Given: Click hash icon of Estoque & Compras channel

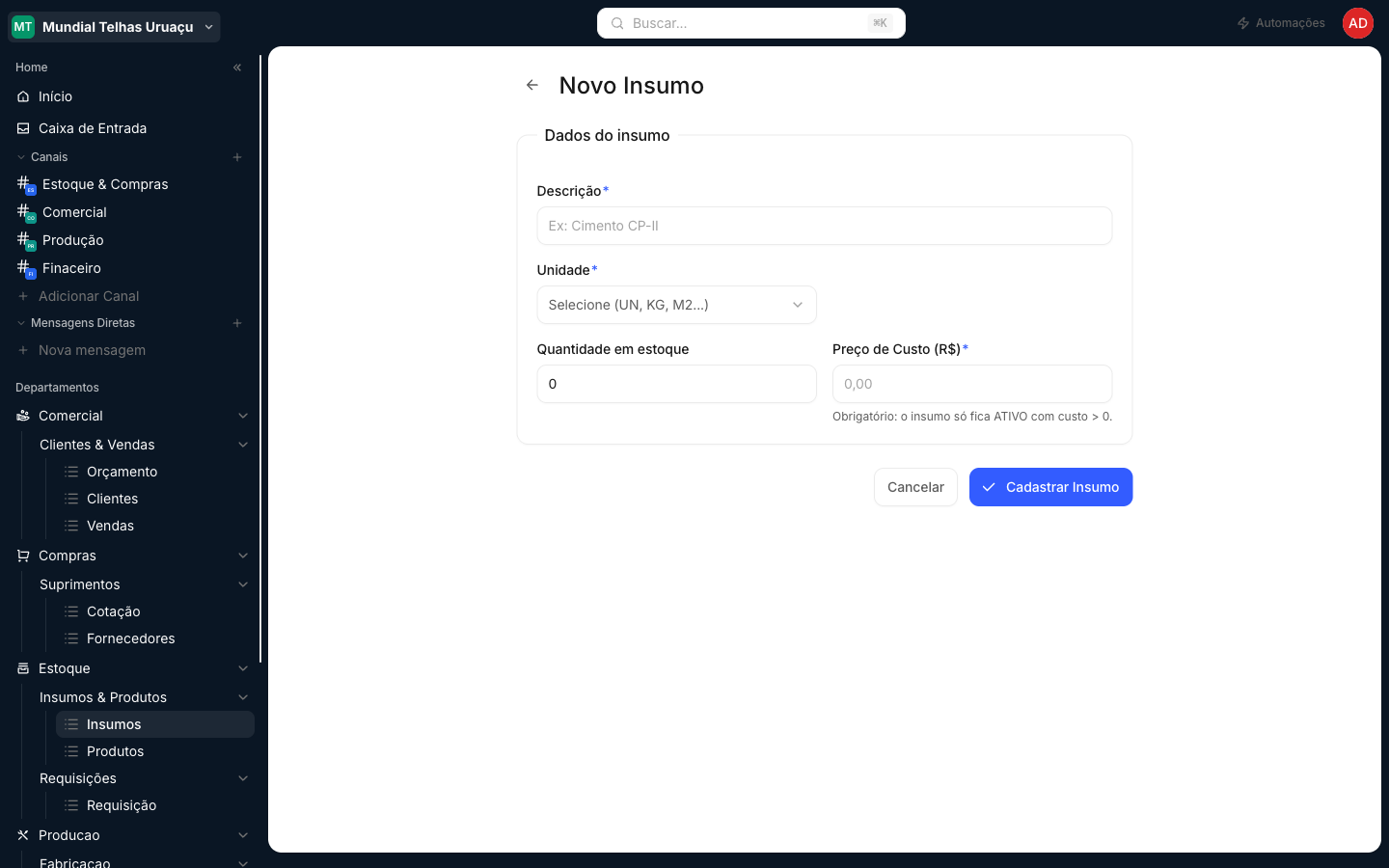Looking at the screenshot, I should [25, 184].
